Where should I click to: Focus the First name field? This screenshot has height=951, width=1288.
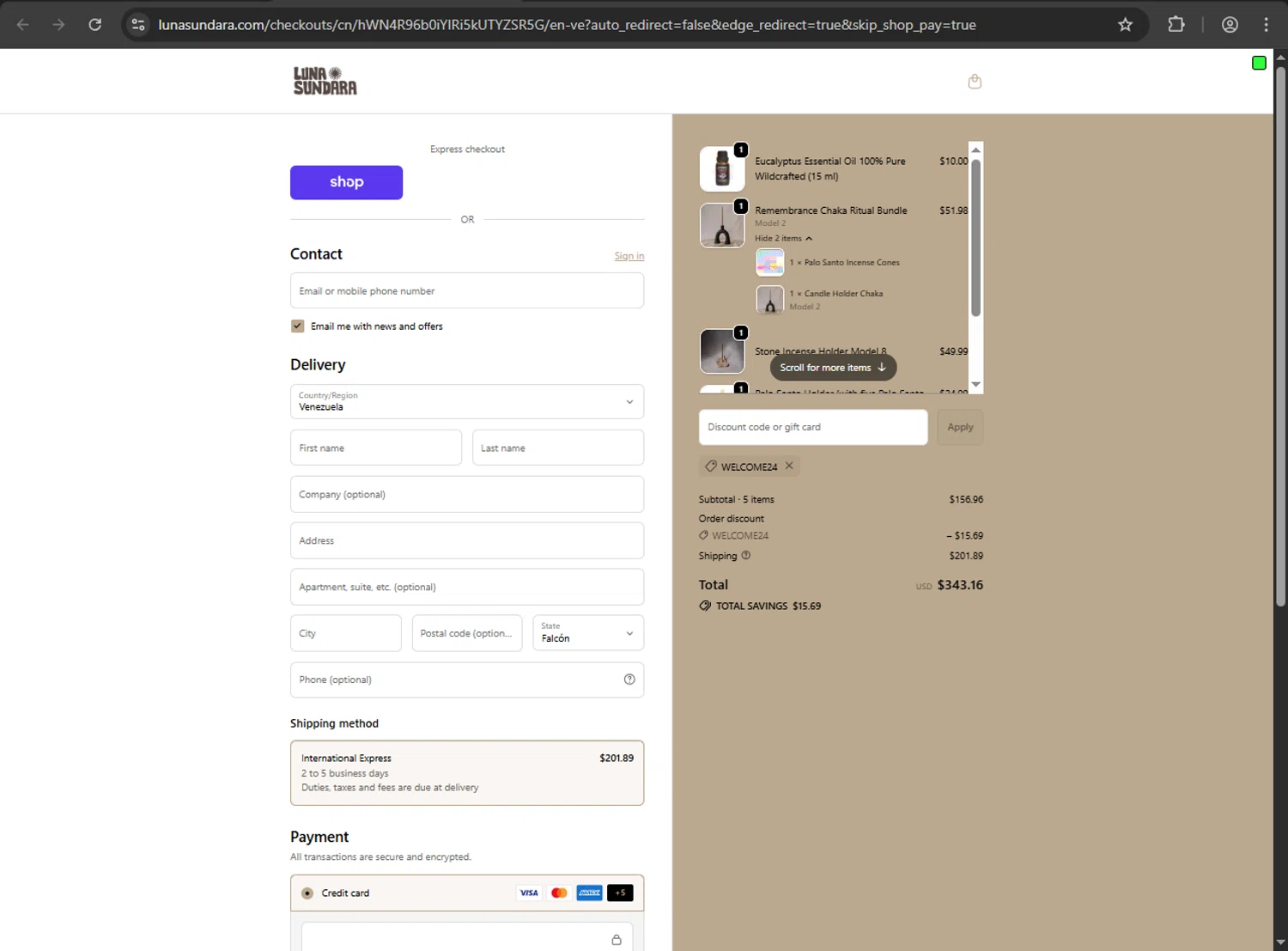(x=376, y=448)
